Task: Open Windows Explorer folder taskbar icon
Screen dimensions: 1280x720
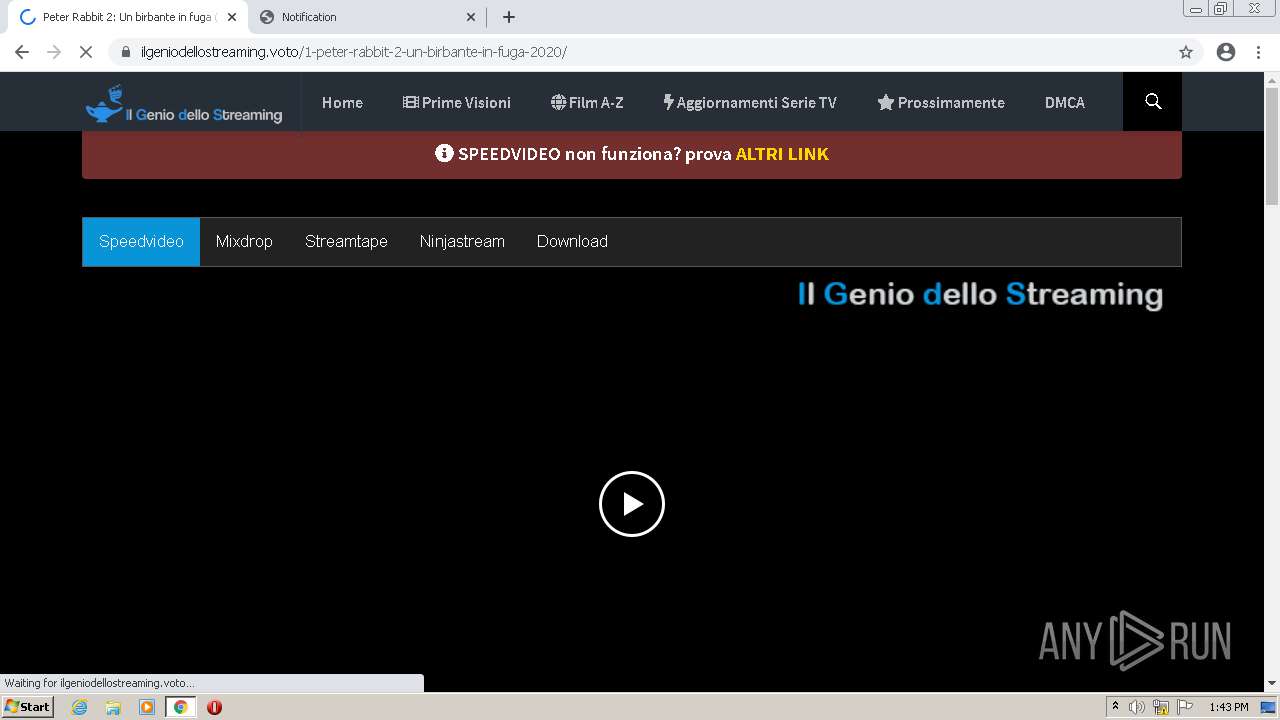Action: tap(113, 707)
